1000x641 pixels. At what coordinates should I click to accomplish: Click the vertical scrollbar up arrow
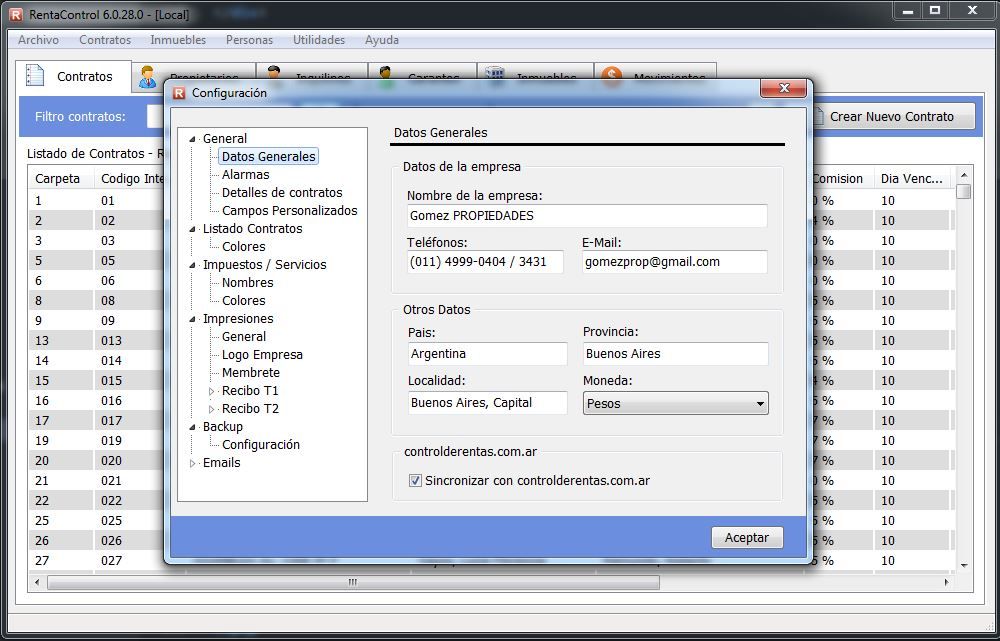point(964,175)
